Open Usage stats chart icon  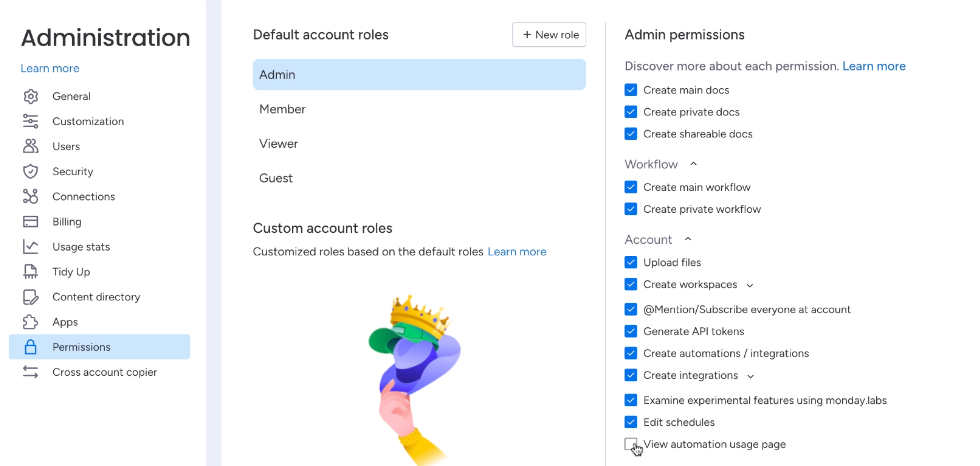click(31, 247)
